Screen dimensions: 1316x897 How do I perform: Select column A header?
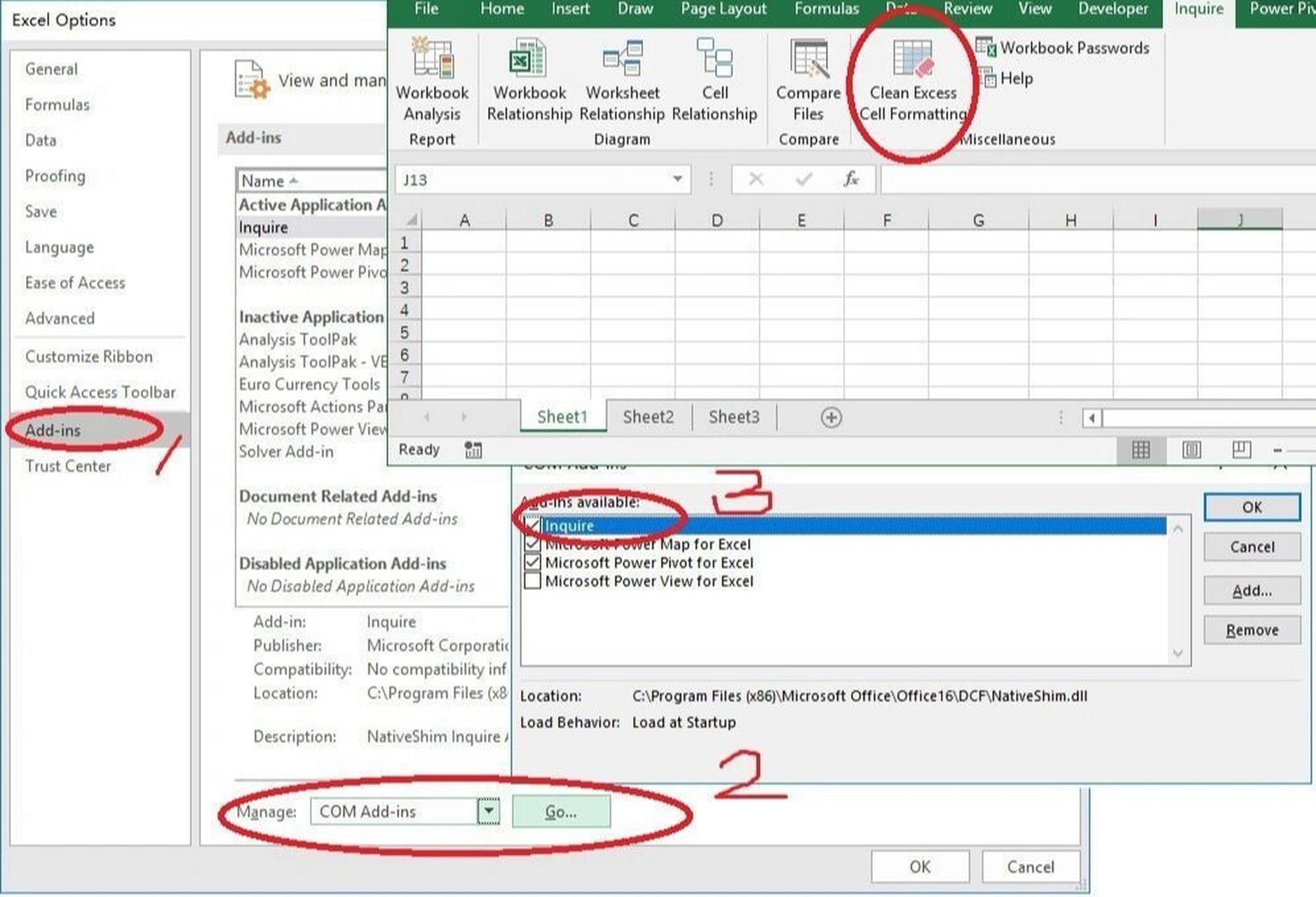(464, 220)
